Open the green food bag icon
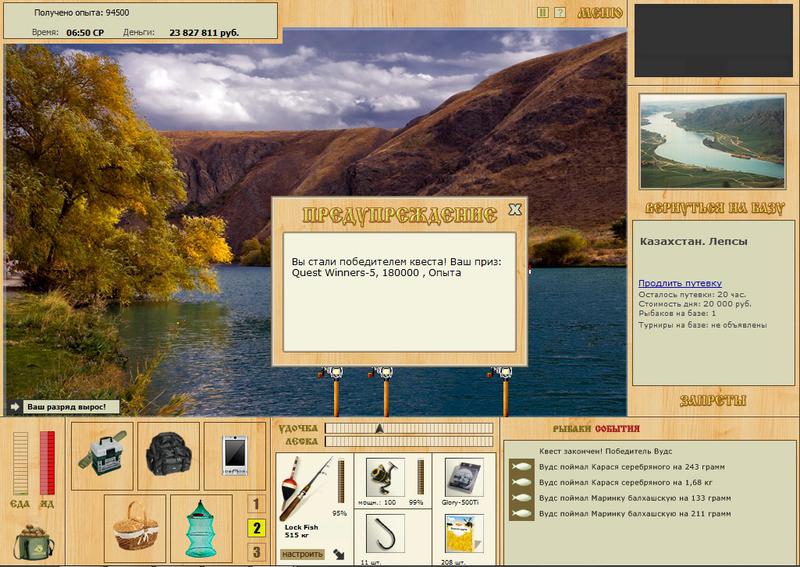Screen dimensions: 800x567 [33, 542]
